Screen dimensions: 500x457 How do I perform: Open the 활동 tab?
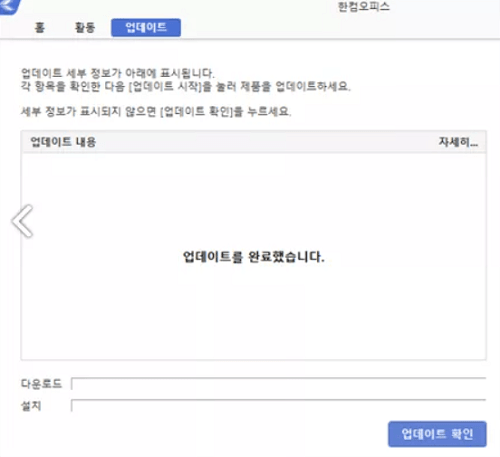coord(85,27)
